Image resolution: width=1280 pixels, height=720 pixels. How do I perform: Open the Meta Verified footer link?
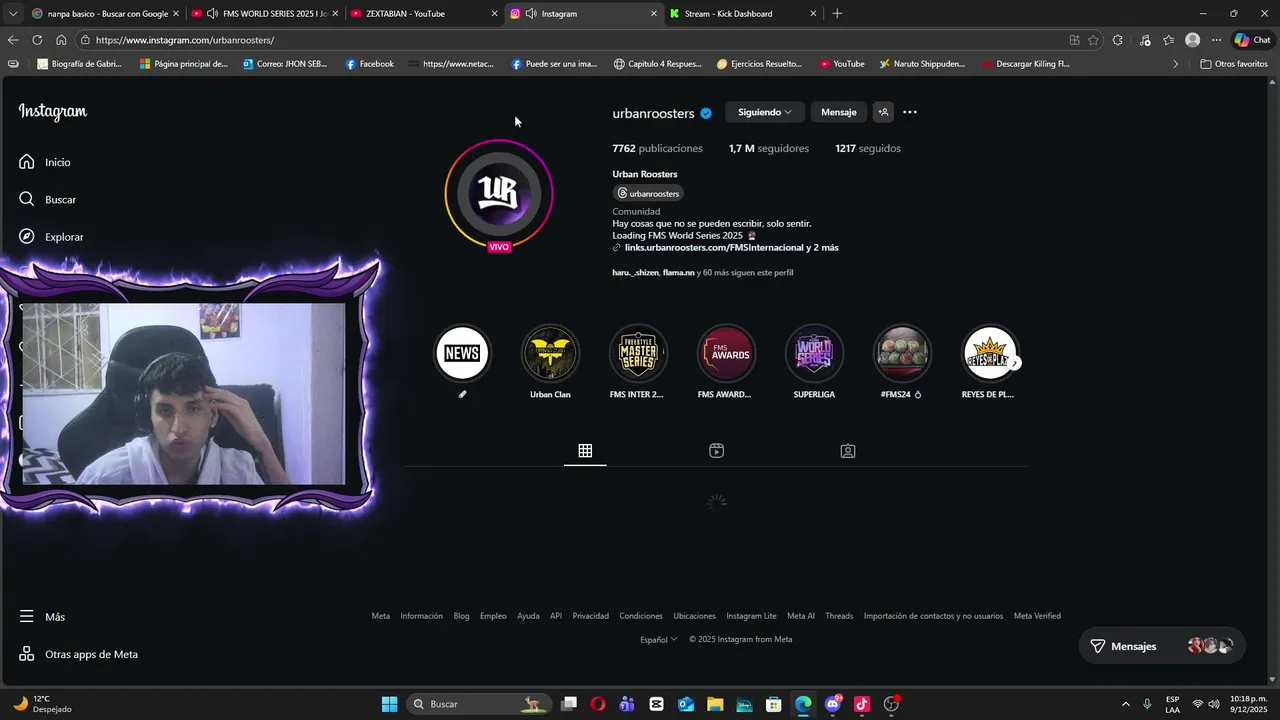pos(1037,616)
